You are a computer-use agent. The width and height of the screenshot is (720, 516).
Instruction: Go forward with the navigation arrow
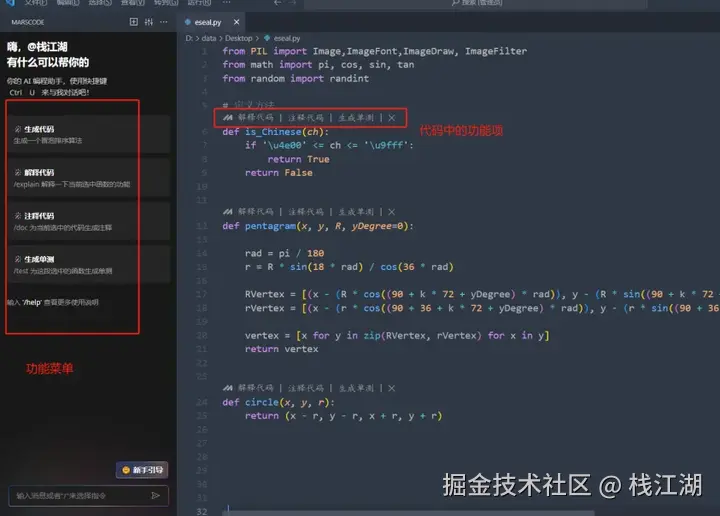coord(292,2)
